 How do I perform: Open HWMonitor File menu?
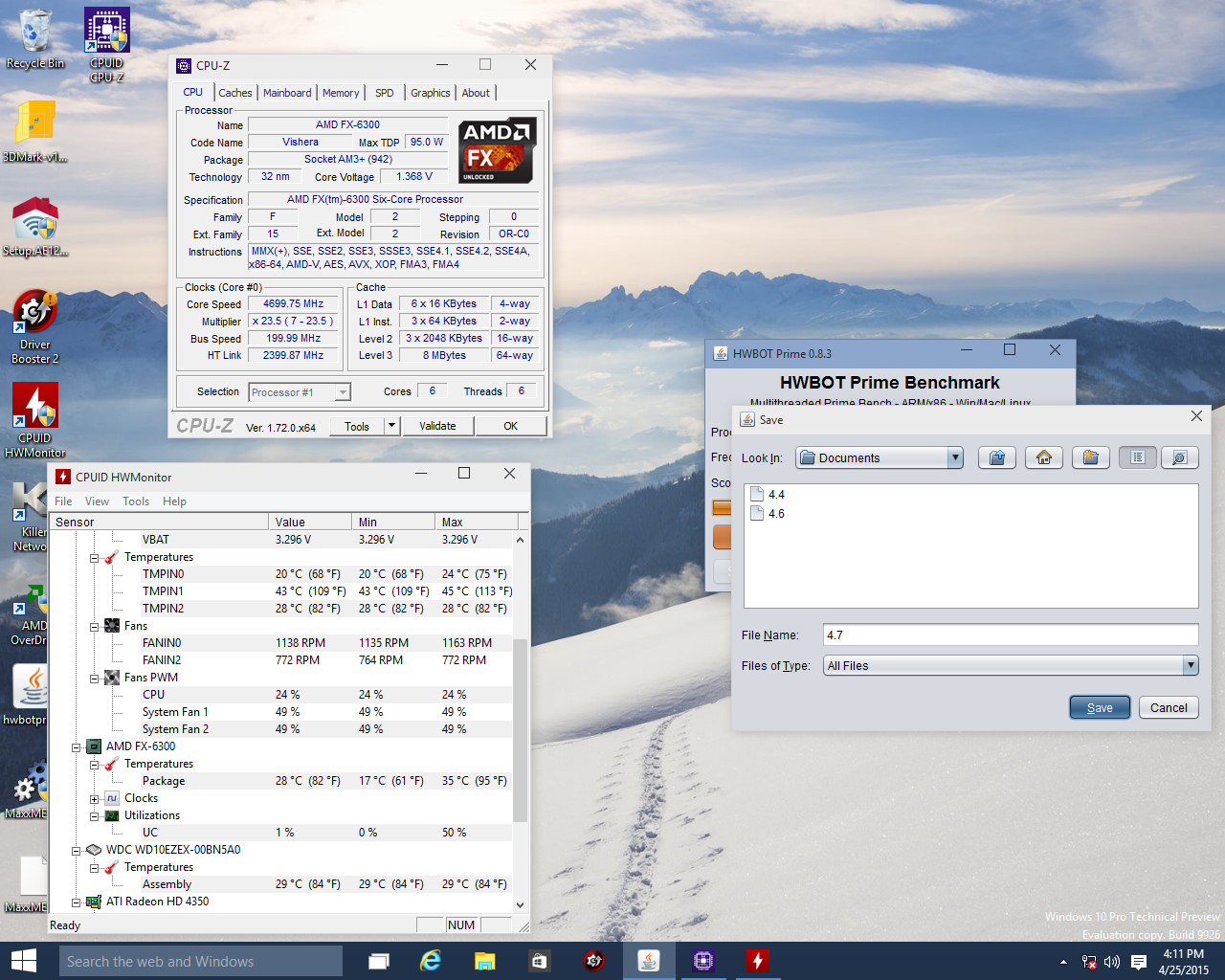tap(63, 501)
